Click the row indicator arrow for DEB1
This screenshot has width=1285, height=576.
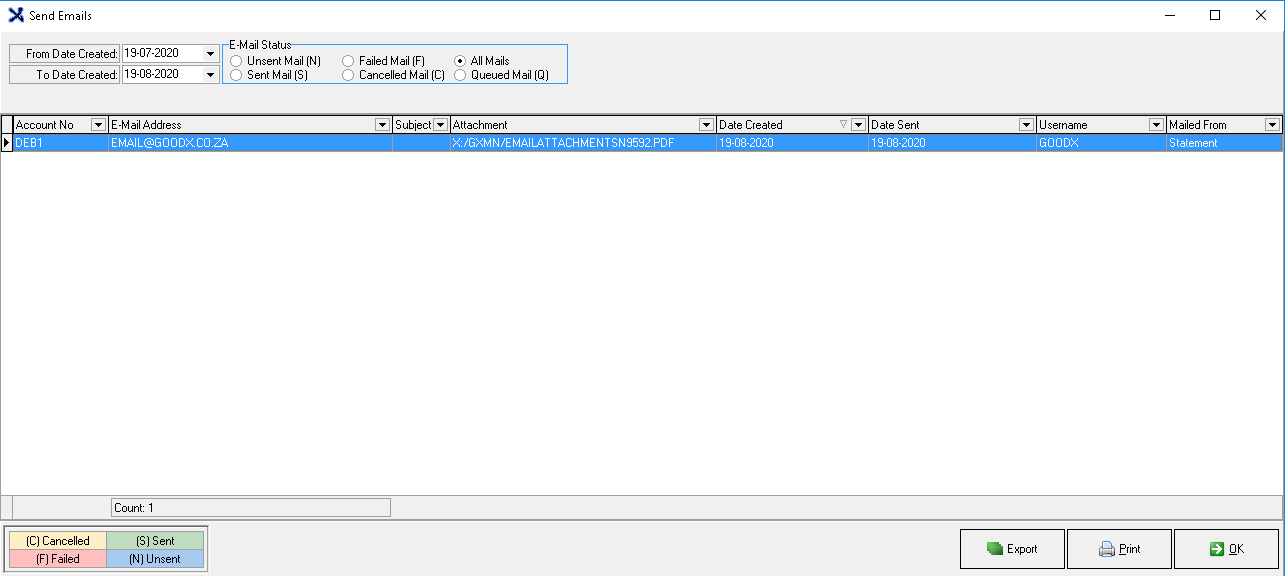point(7,143)
